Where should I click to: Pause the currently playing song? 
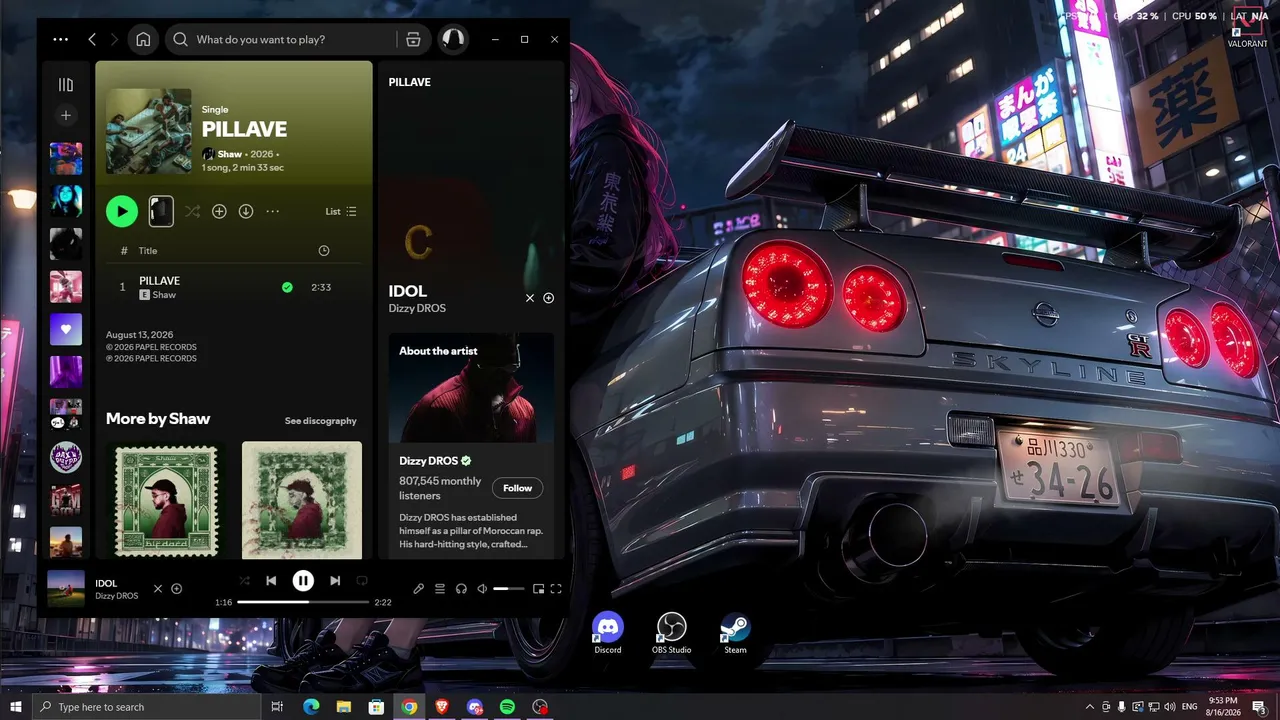[303, 580]
